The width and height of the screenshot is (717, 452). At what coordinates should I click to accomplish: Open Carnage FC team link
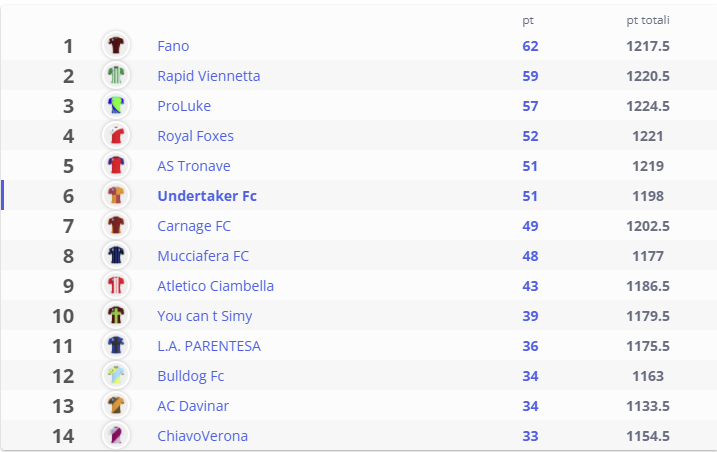coord(194,226)
